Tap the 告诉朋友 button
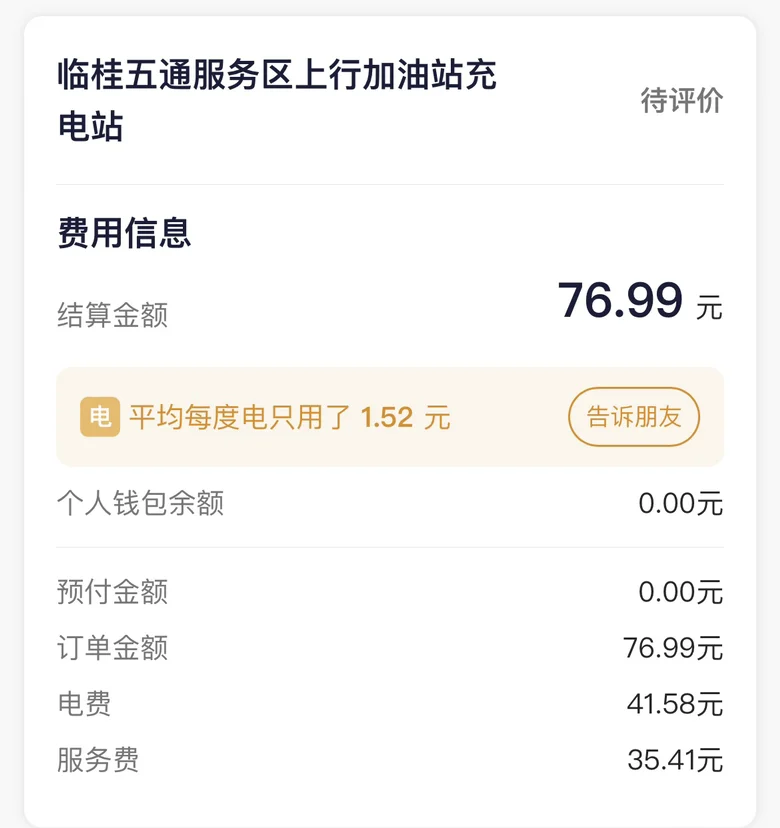The height and width of the screenshot is (828, 780). pyautogui.click(x=634, y=417)
